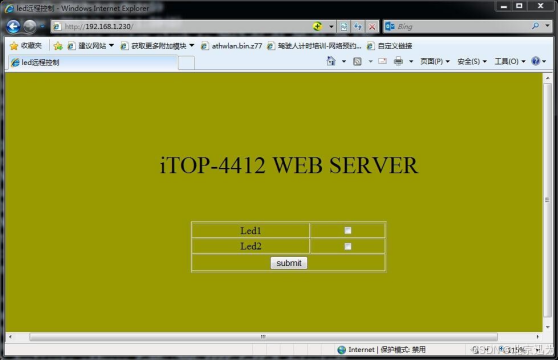Click the Help question mark icon
Viewport: 559px width, 361px height.
535,61
